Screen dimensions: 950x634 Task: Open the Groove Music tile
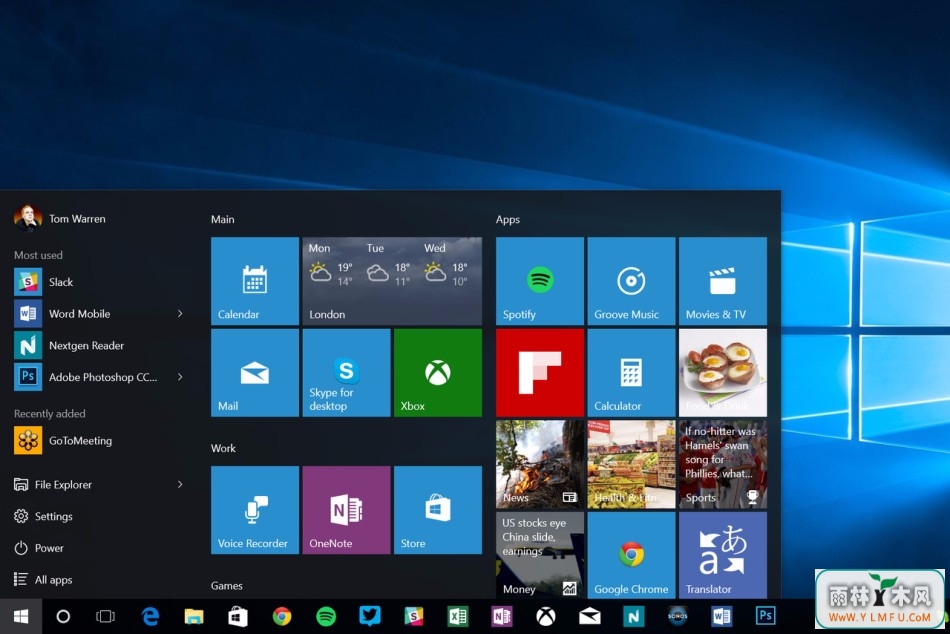click(x=631, y=281)
